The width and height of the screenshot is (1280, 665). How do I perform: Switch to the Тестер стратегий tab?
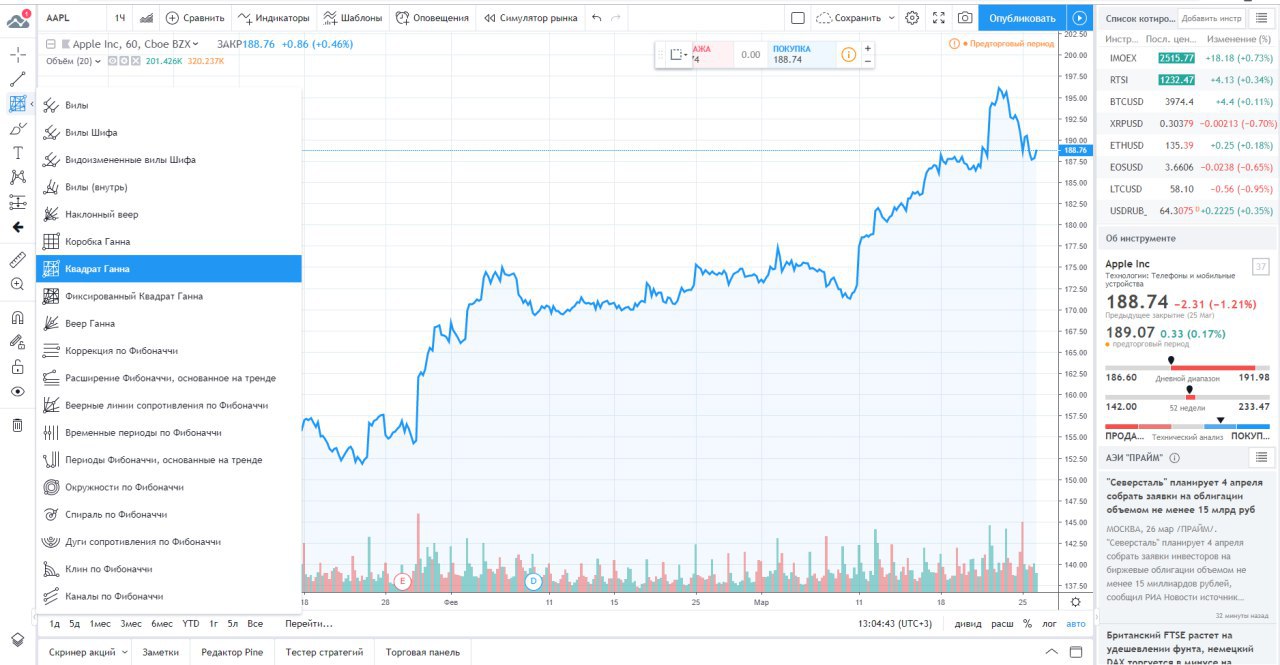click(324, 652)
